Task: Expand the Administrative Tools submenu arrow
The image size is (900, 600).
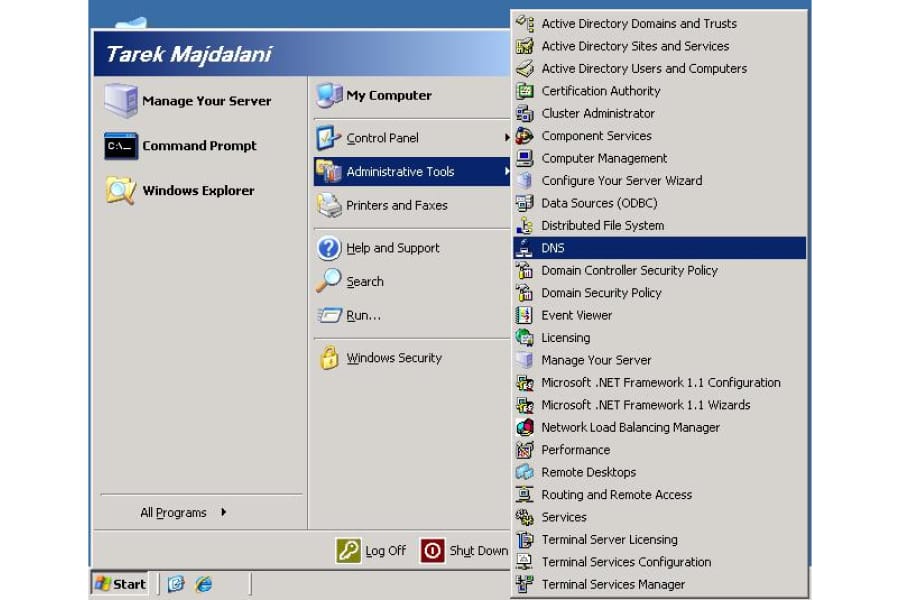Action: [x=507, y=171]
